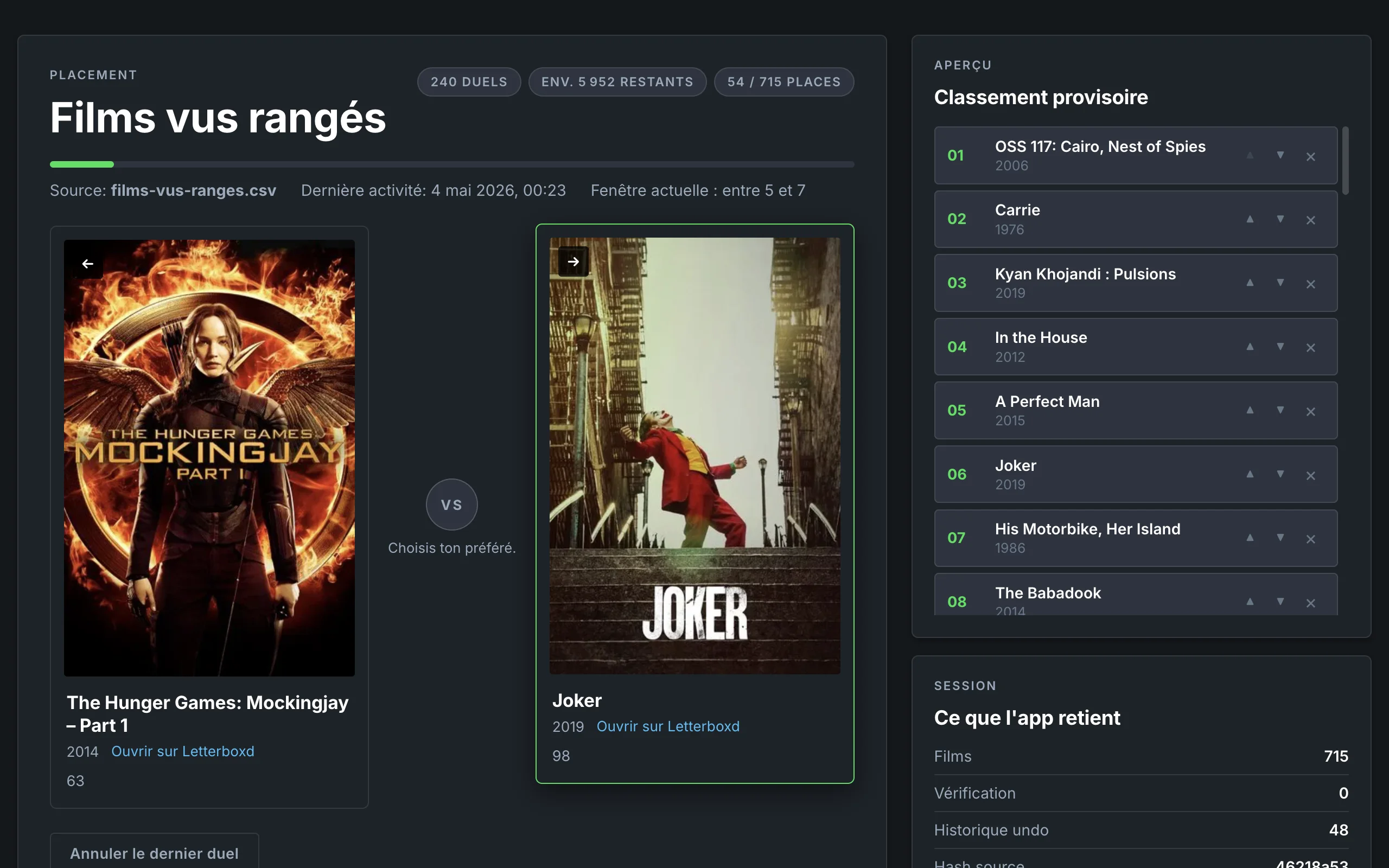Click rank number 03 in list
The image size is (1389, 868).
[x=957, y=283]
